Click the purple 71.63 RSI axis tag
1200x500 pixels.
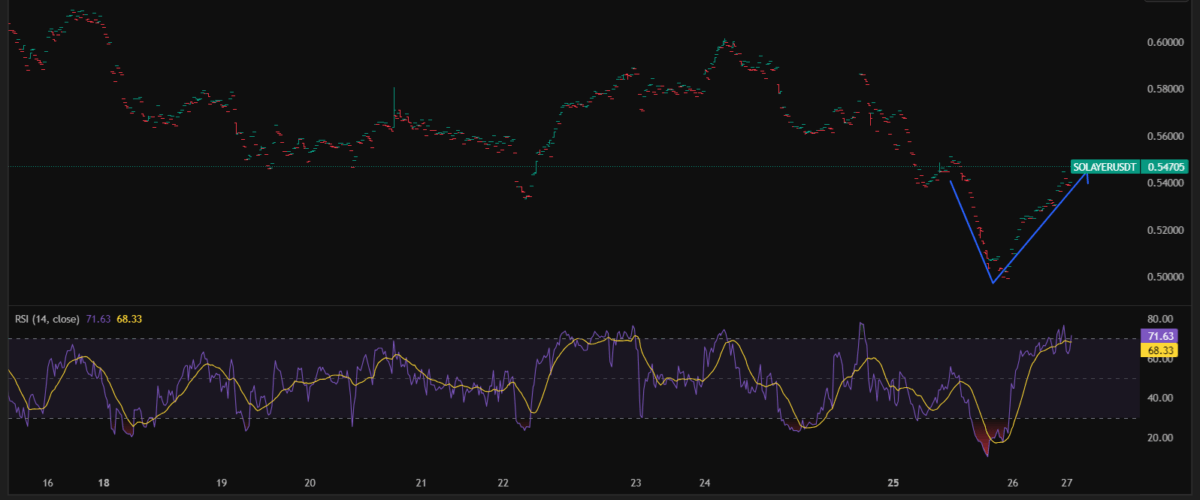[1160, 337]
